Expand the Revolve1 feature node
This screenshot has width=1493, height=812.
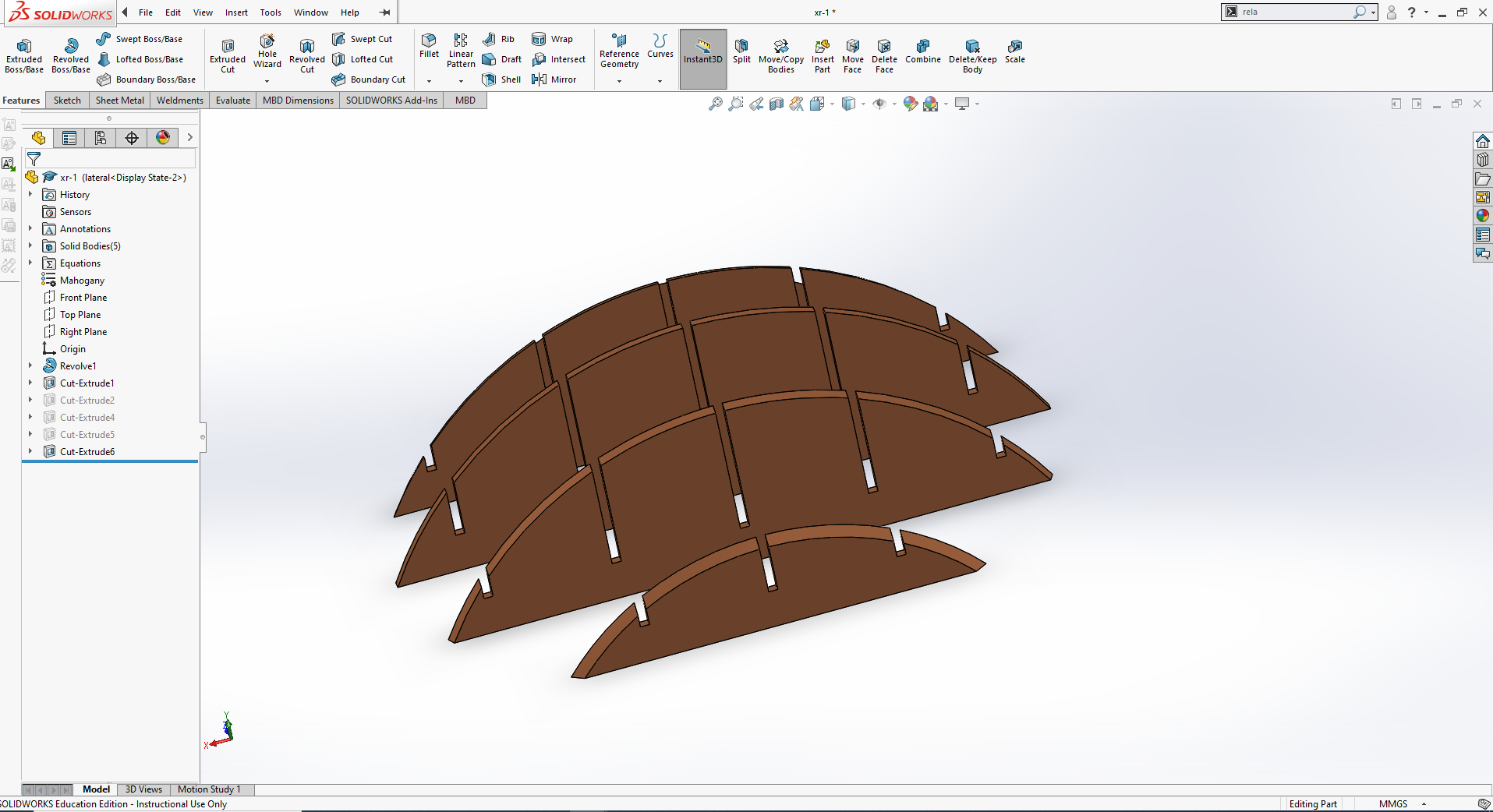30,366
